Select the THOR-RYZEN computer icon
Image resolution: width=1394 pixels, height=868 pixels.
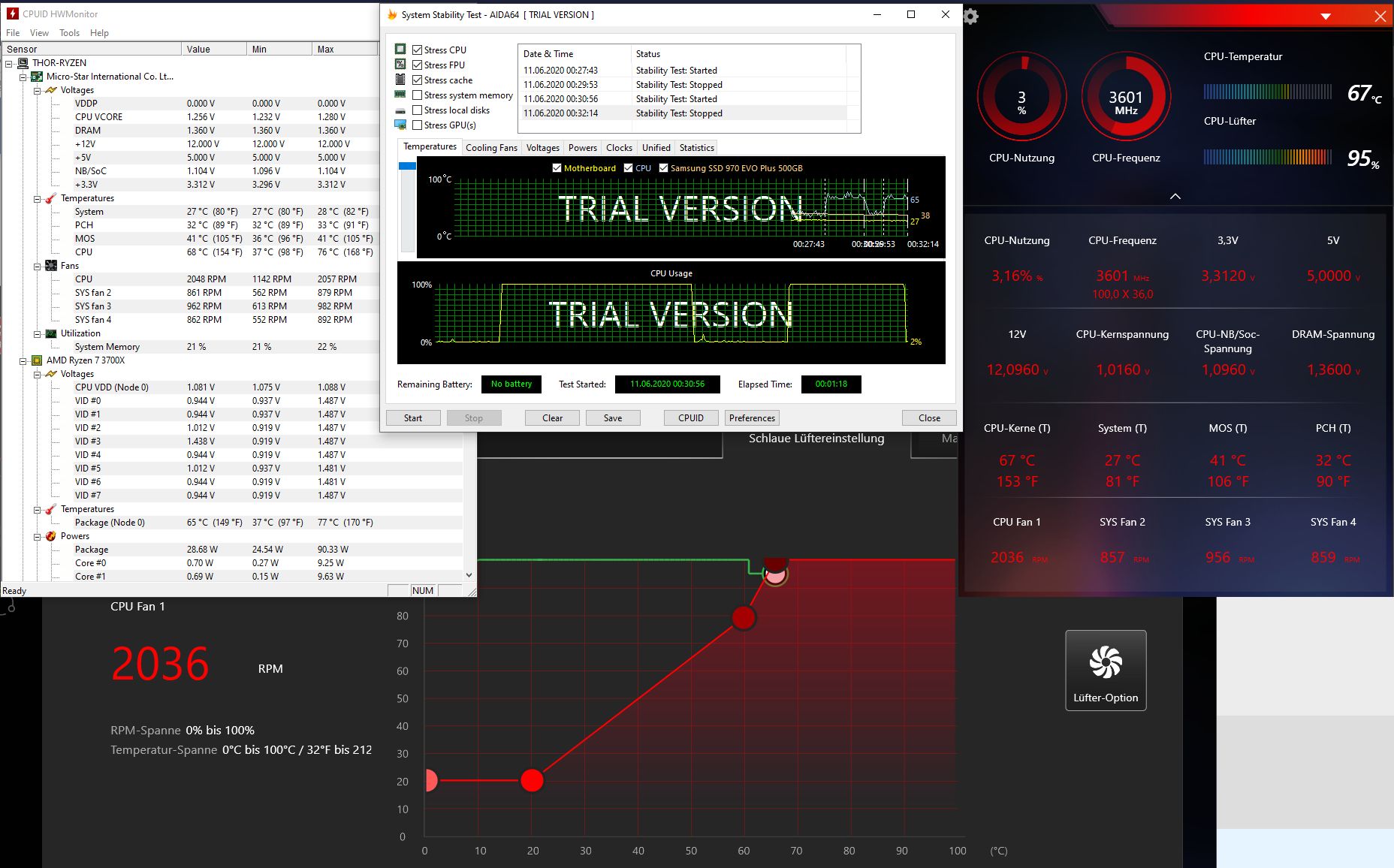tap(23, 63)
